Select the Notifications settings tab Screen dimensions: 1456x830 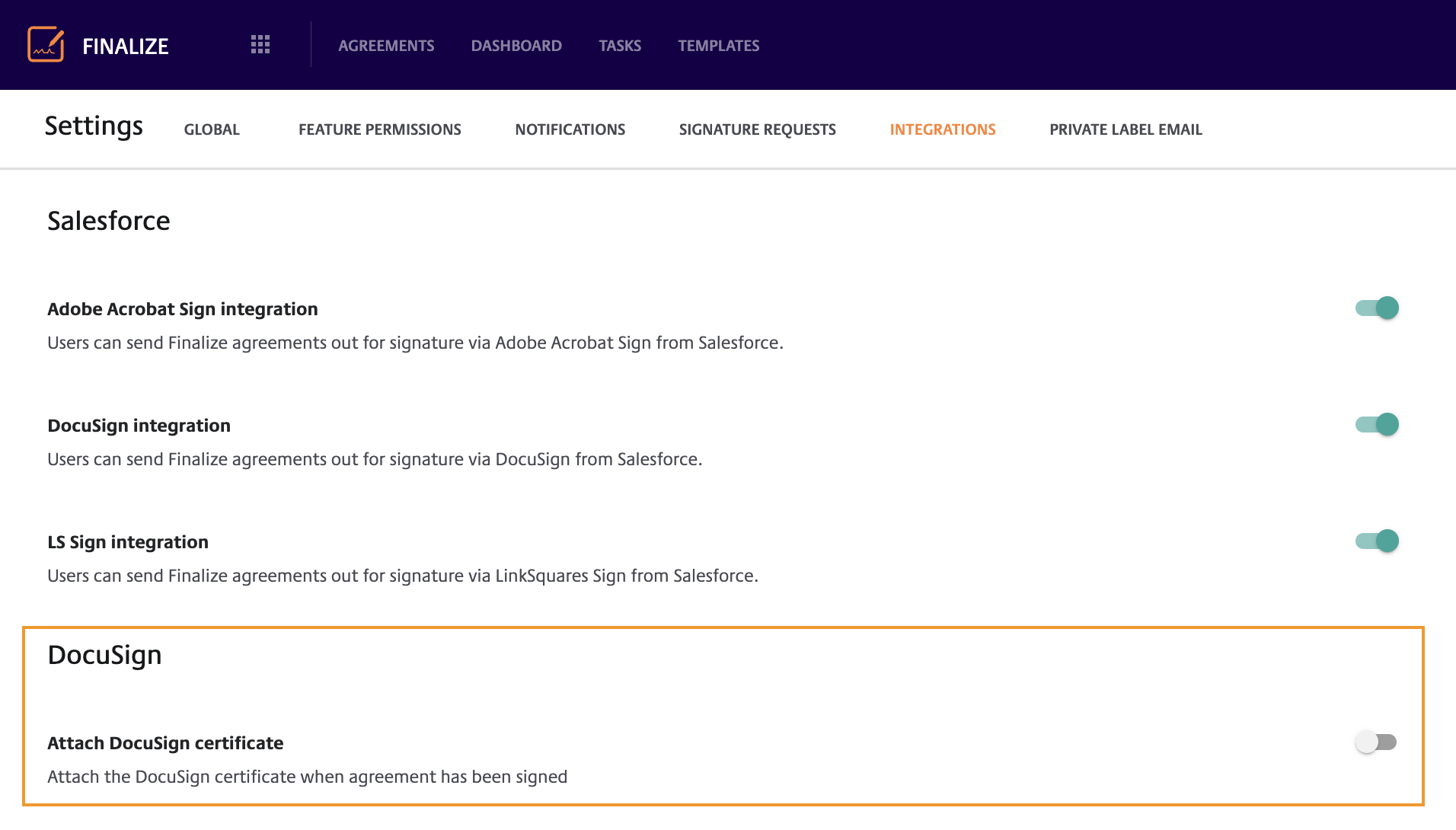[x=570, y=129]
